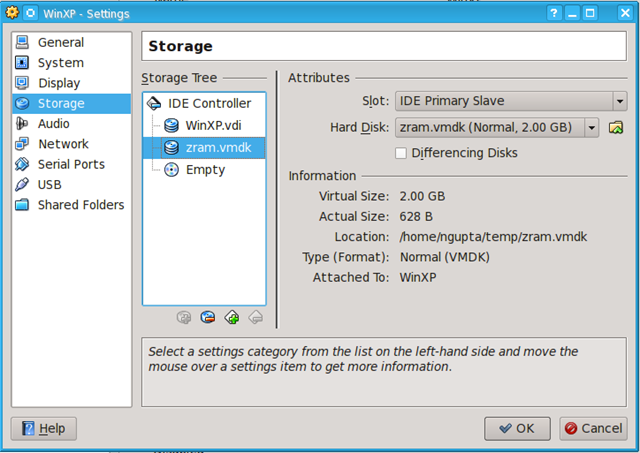Maximize the WinXP Settings window

tap(590, 13)
